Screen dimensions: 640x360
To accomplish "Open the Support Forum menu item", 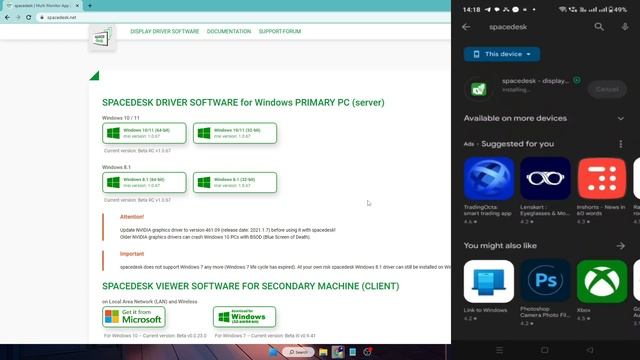I will pyautogui.click(x=280, y=31).
